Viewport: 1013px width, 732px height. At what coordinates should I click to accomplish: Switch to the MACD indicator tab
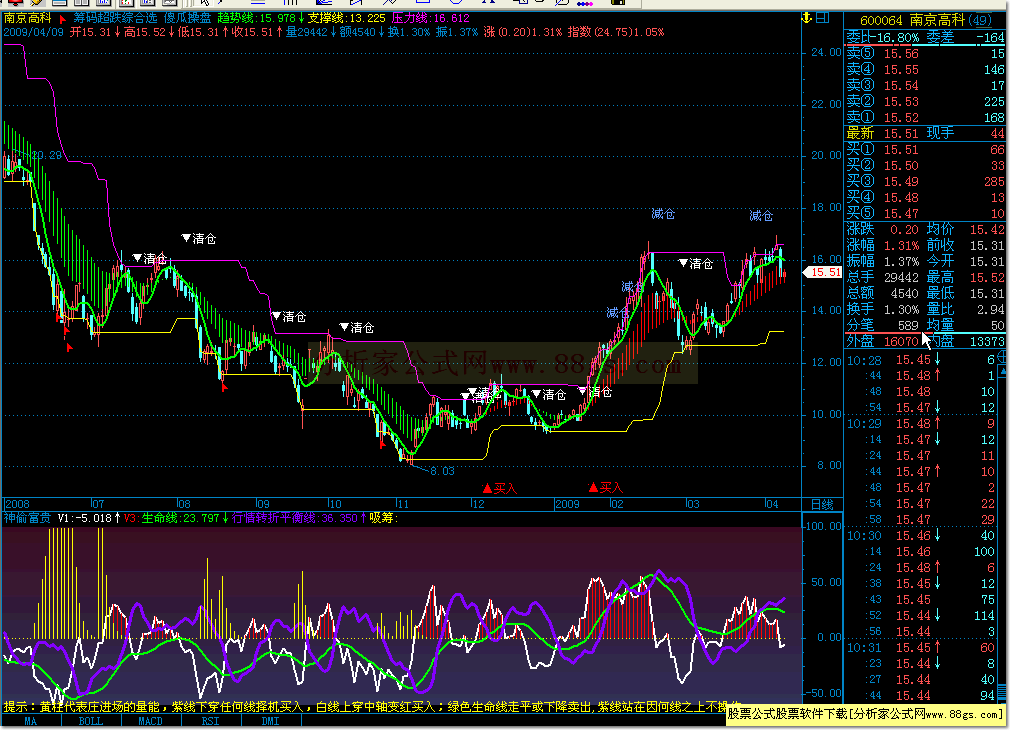click(x=151, y=721)
